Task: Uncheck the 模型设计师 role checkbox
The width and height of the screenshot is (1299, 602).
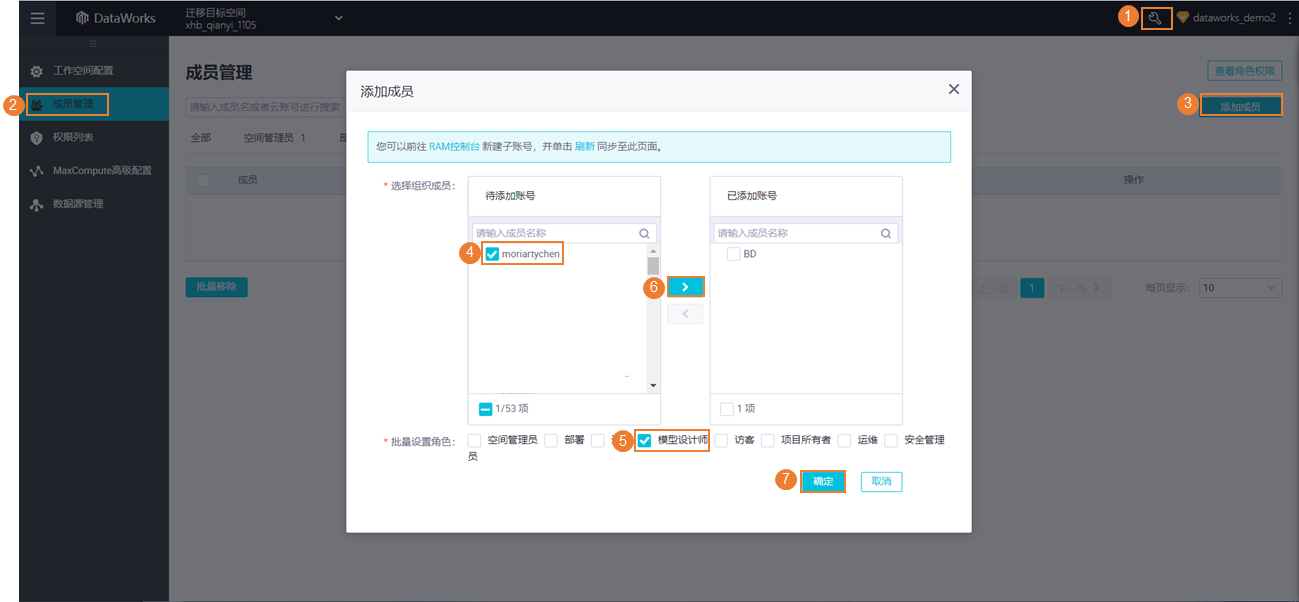Action: (x=645, y=440)
